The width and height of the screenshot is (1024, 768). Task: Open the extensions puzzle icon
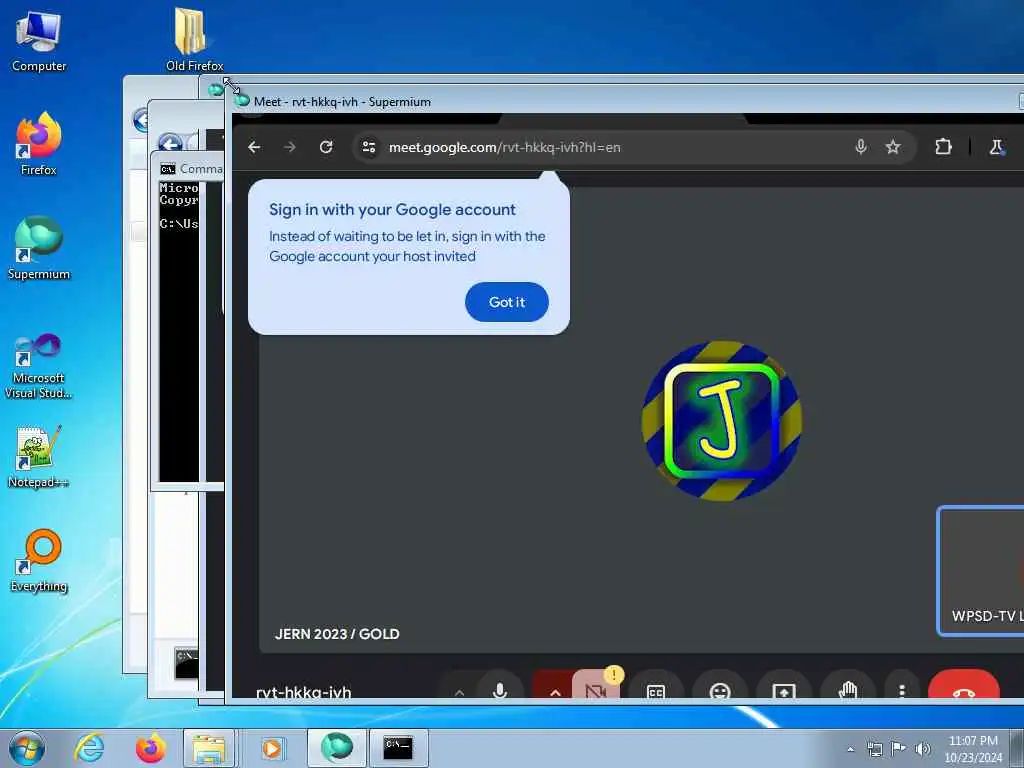coord(943,147)
